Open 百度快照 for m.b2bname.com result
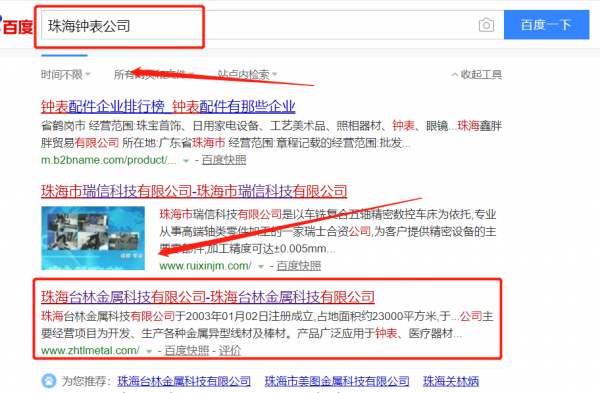This screenshot has width=600, height=393. click(x=224, y=160)
